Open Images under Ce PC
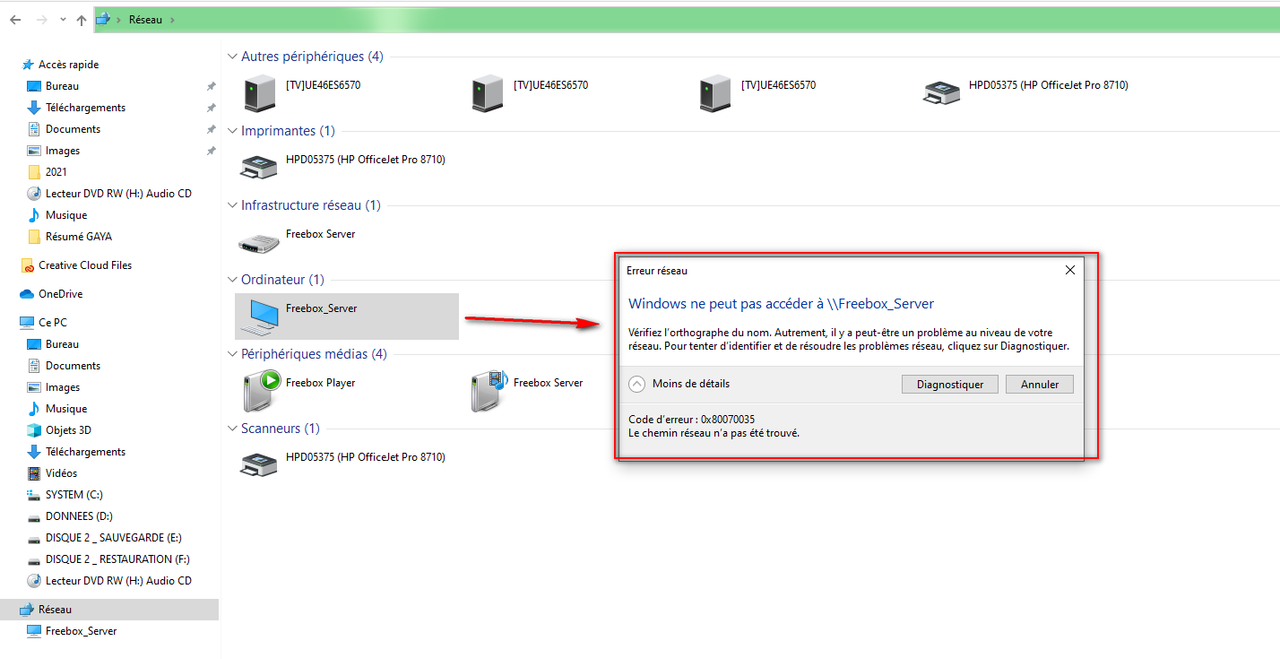 (x=63, y=387)
